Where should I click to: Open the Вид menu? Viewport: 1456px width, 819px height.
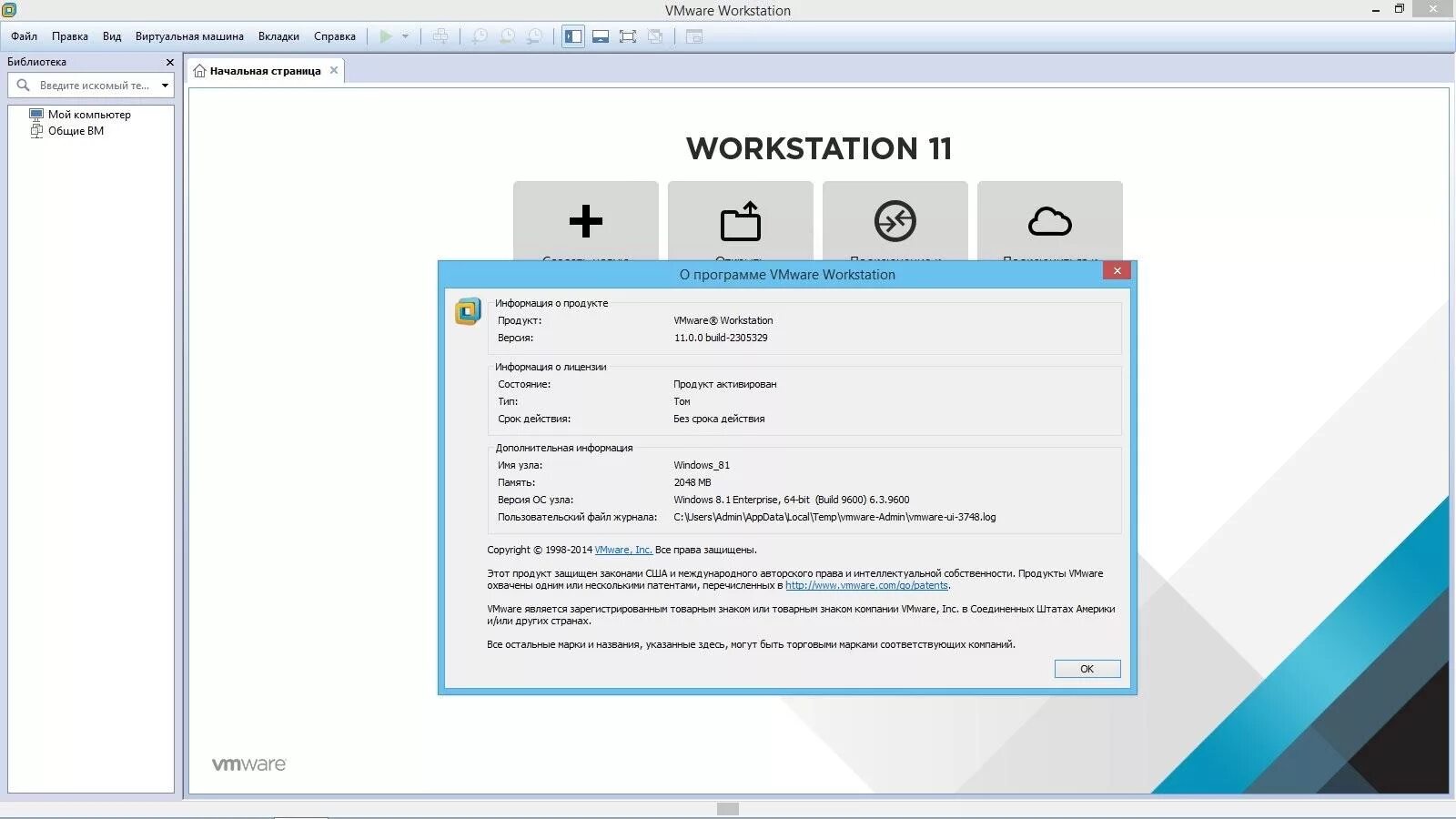click(112, 36)
